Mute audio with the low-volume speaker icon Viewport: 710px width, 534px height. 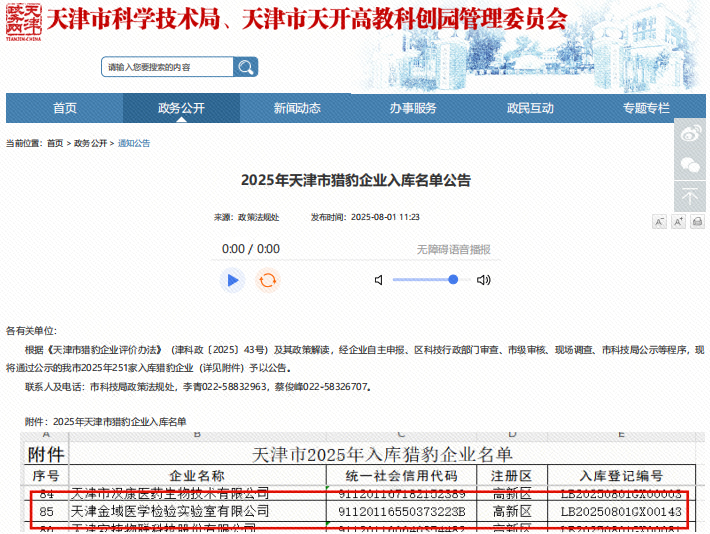379,280
